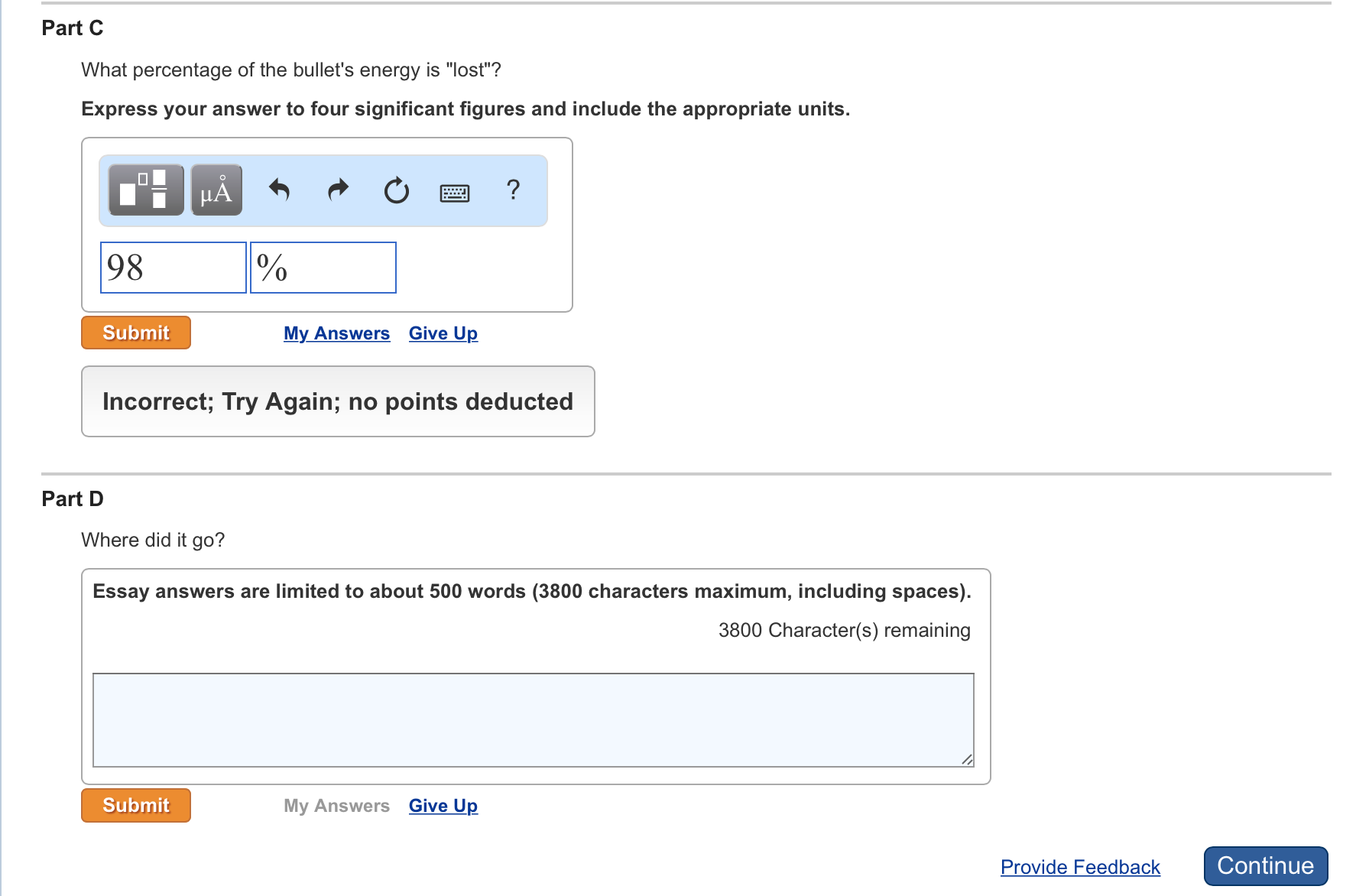
Task: Click the 'Incorrect; Try Again' feedback message
Action: [338, 401]
